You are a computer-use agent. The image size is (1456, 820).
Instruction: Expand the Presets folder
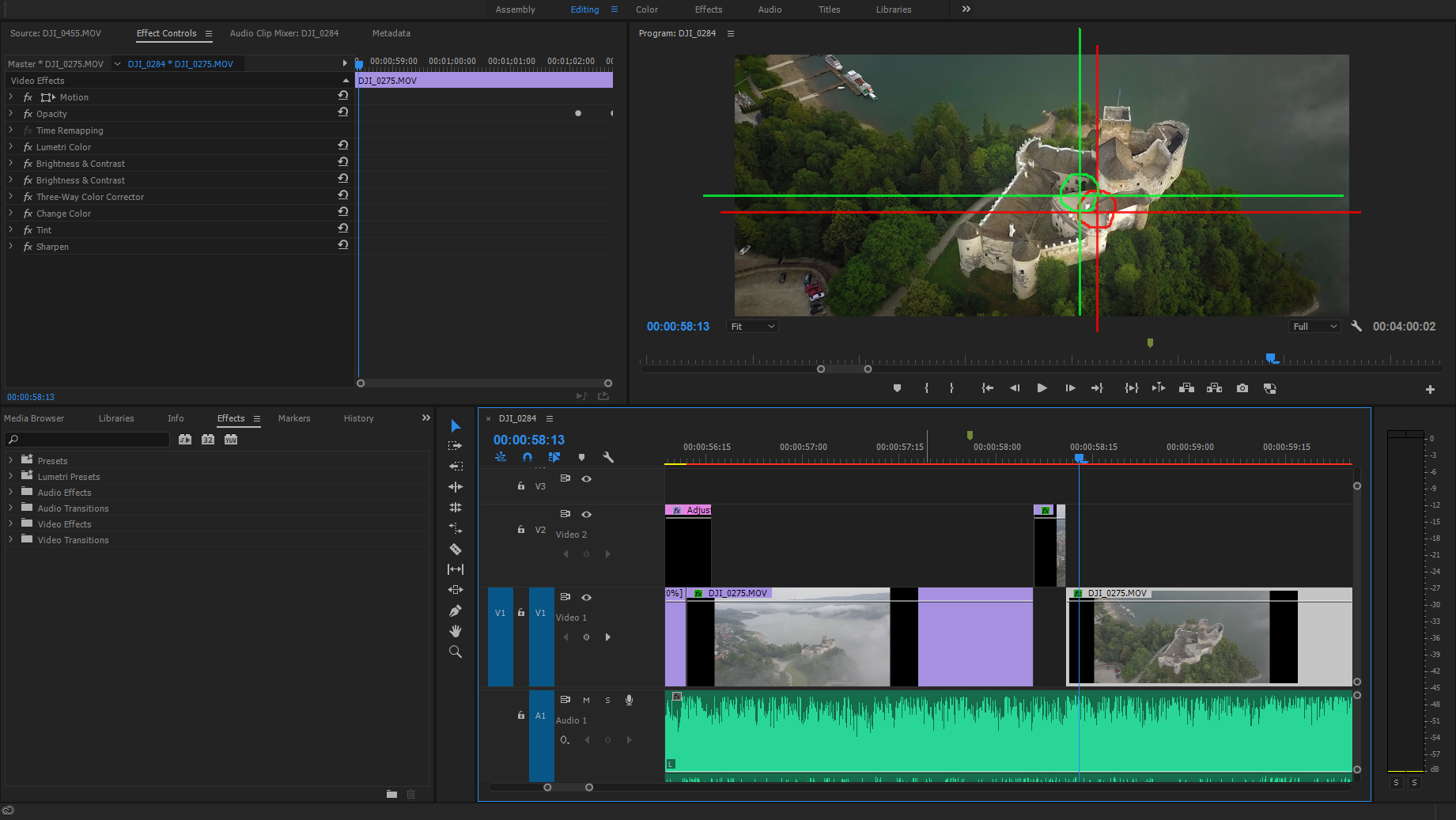tap(10, 460)
